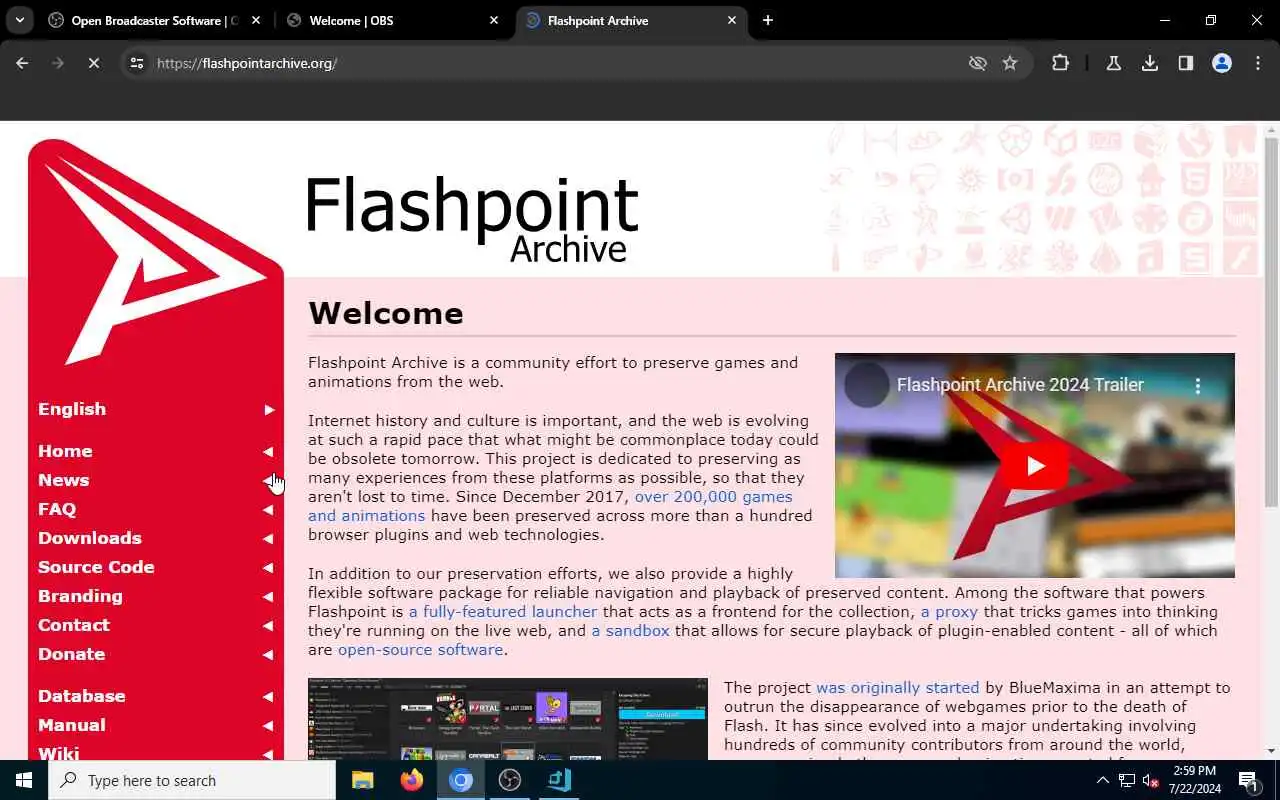
Task: Click the arrow beside Contact
Action: coord(268,626)
